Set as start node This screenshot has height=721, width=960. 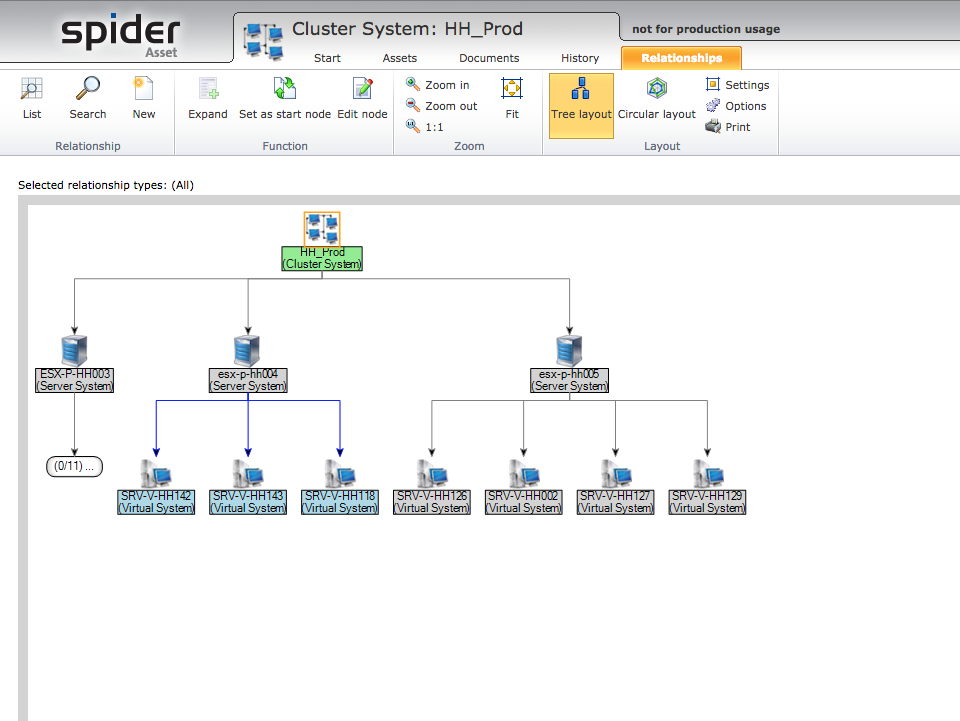(x=284, y=98)
